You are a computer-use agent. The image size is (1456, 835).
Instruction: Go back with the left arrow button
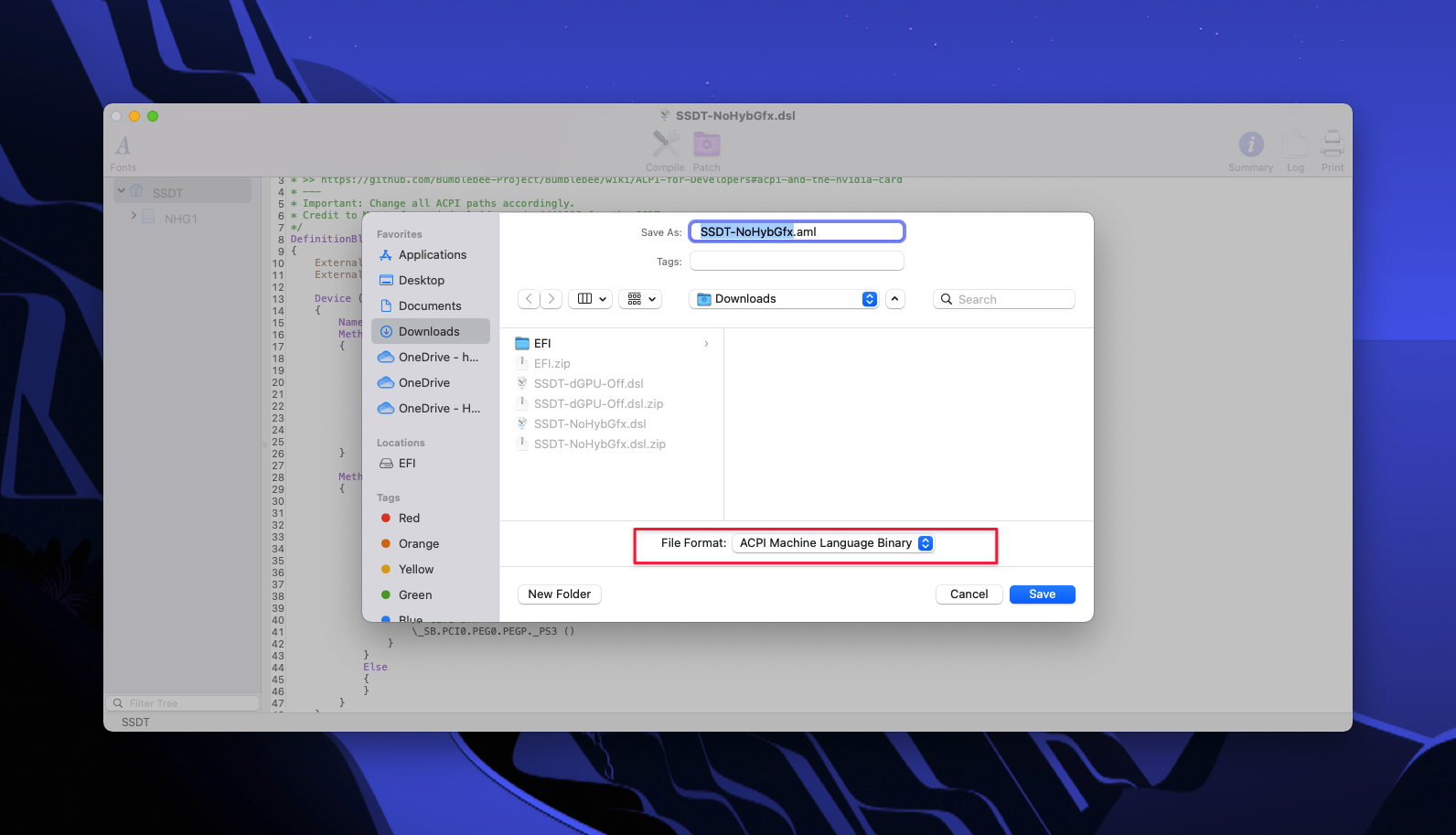[529, 299]
